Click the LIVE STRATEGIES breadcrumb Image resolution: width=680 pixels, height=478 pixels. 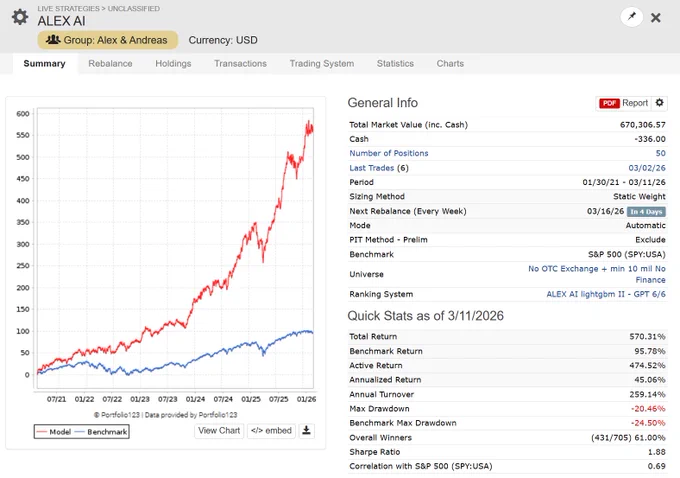point(68,8)
